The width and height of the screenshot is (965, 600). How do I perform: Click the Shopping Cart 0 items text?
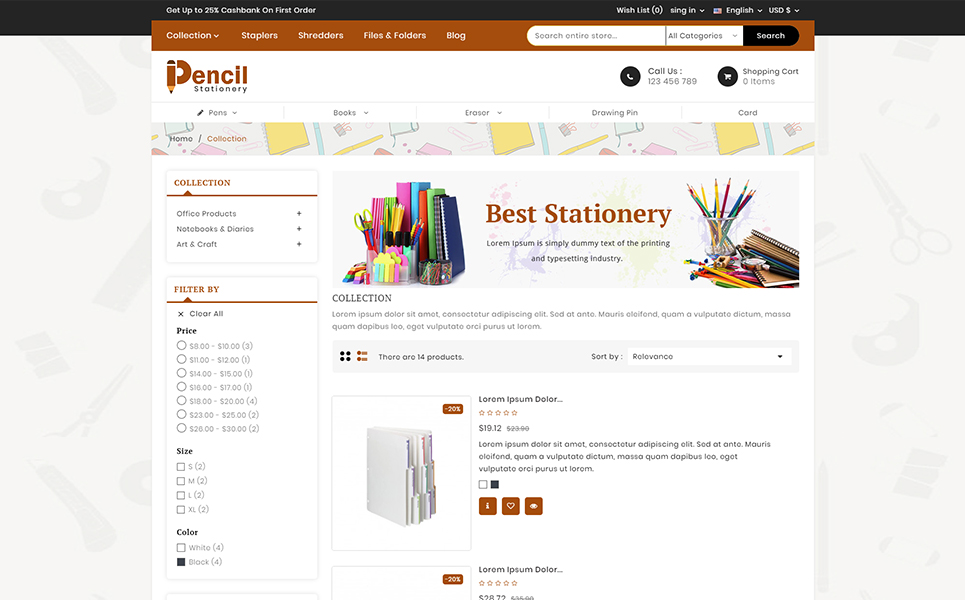(x=771, y=76)
